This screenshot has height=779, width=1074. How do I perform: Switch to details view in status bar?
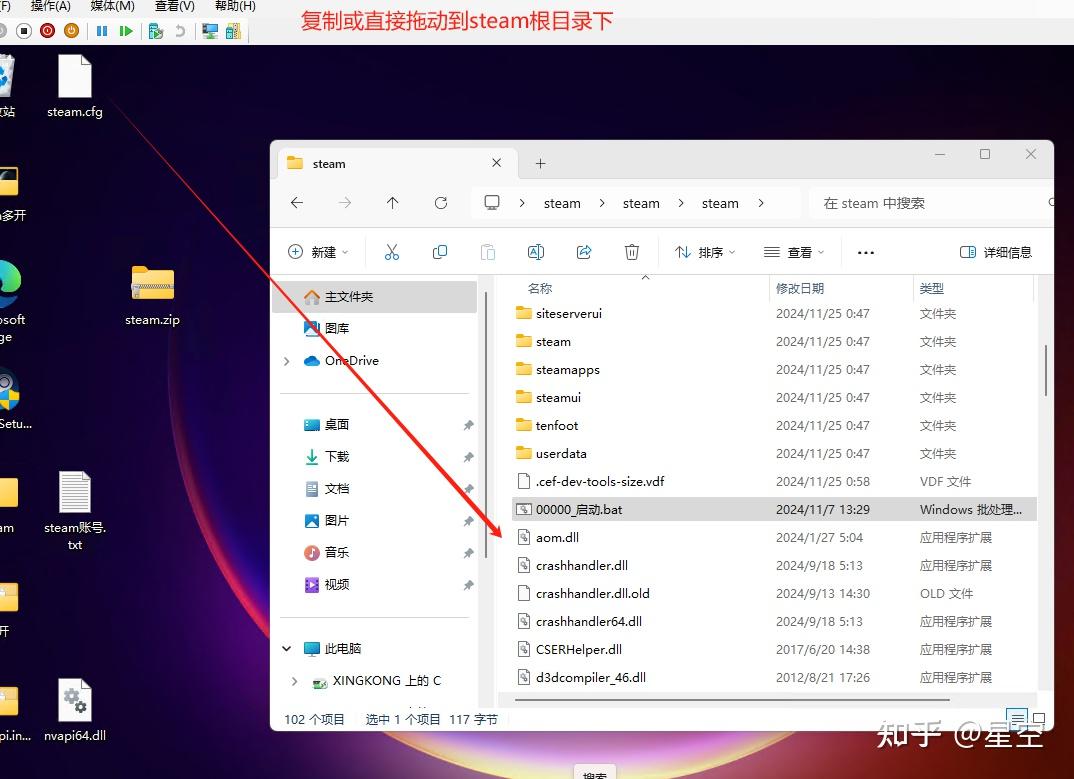click(x=1017, y=719)
